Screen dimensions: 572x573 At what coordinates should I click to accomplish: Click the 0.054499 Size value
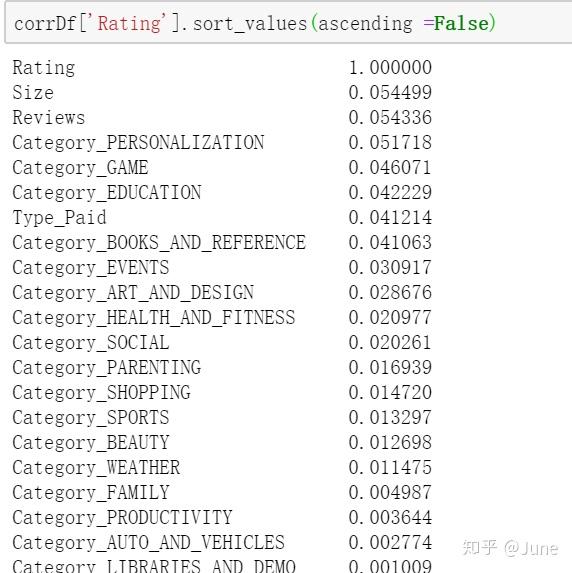coord(390,92)
